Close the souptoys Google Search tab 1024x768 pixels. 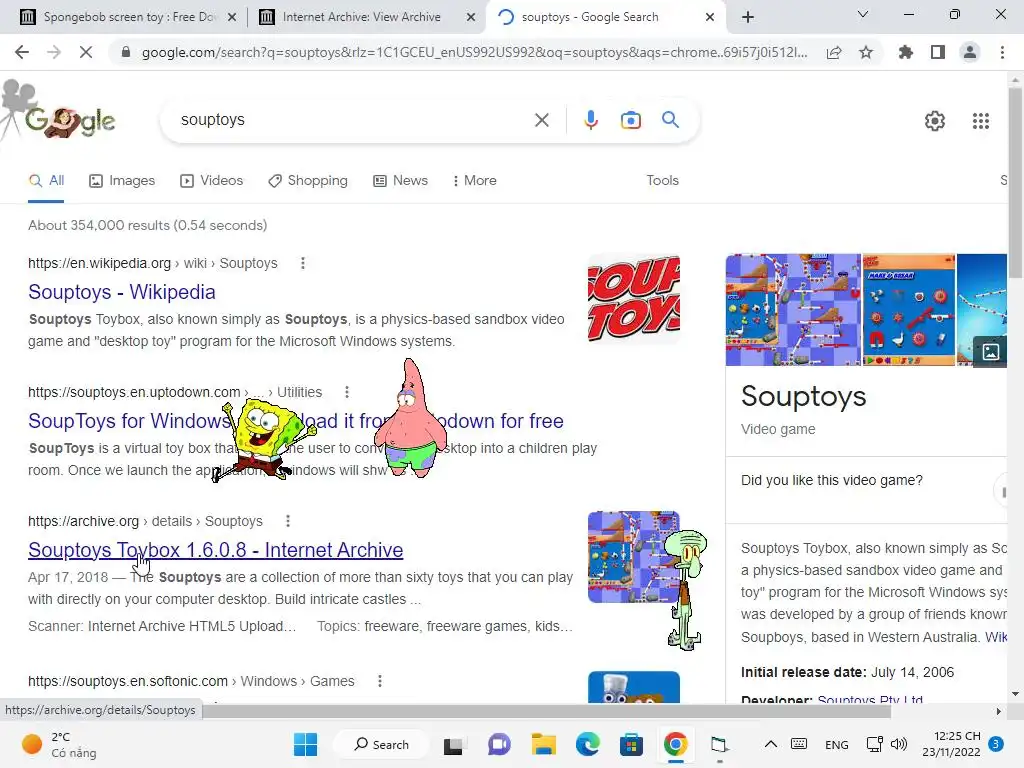tap(710, 18)
